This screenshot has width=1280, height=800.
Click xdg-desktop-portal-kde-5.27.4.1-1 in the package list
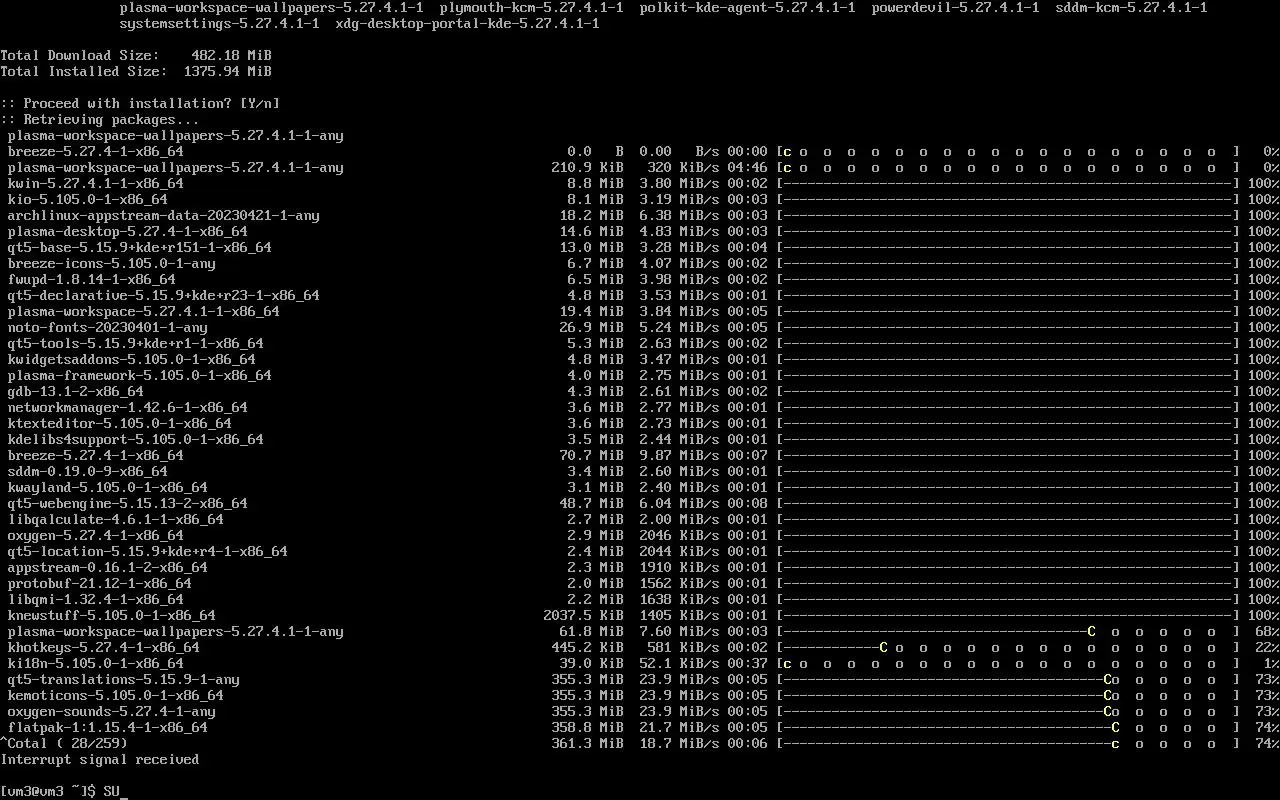[x=468, y=24]
